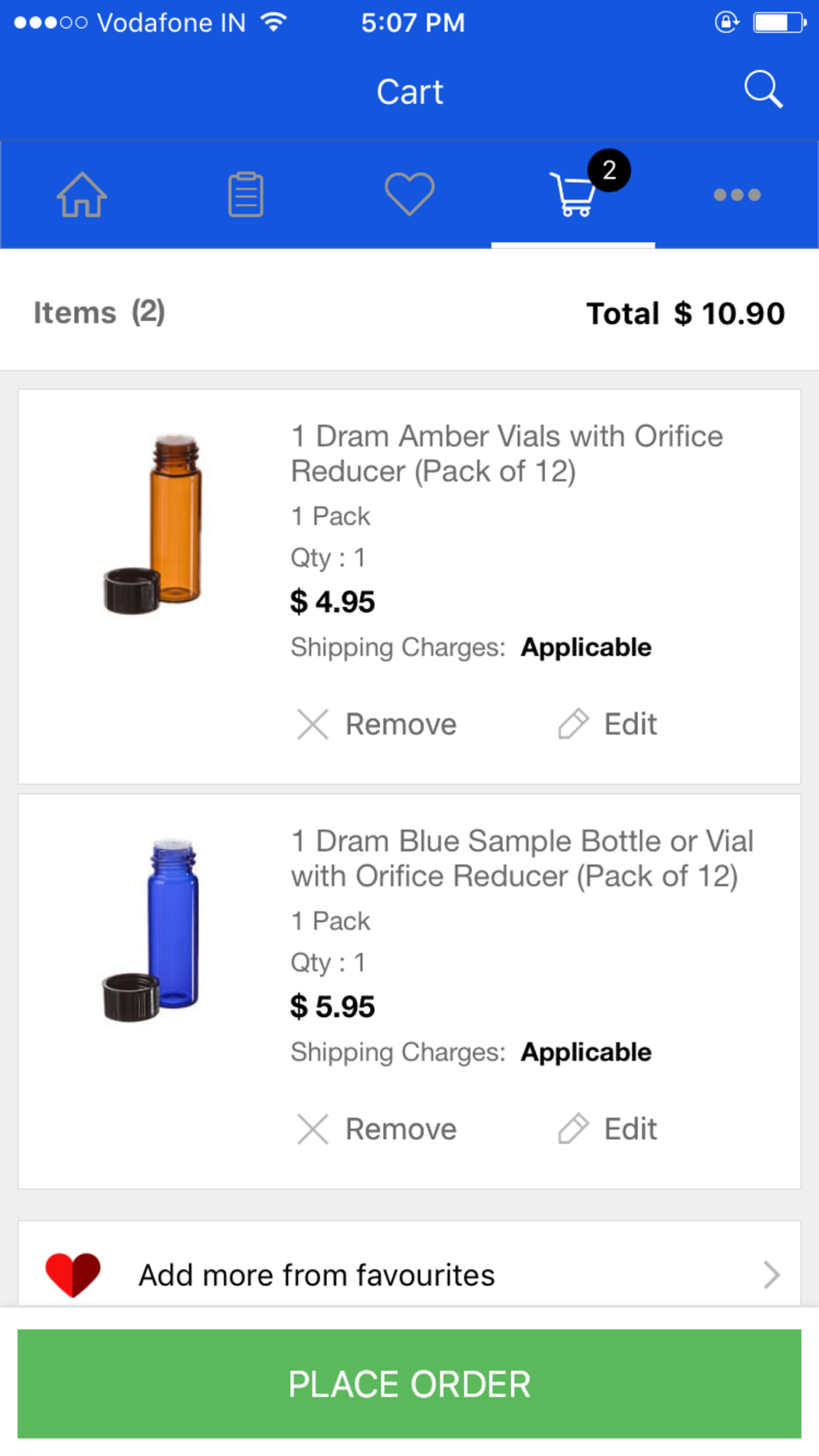Open Blue Sample Bottle product title
The height and width of the screenshot is (1456, 819).
tap(521, 858)
